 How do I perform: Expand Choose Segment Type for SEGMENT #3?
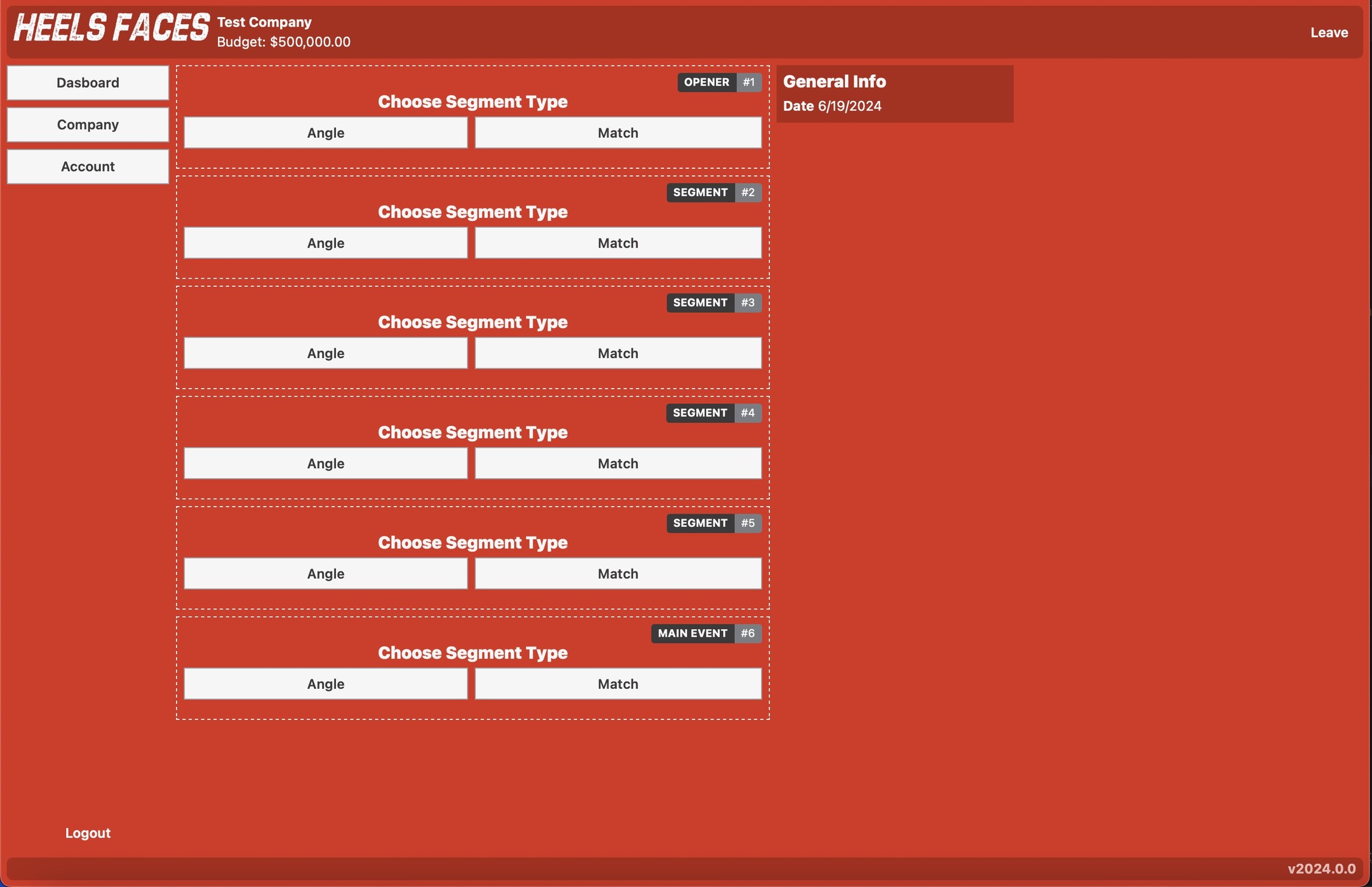(x=473, y=321)
